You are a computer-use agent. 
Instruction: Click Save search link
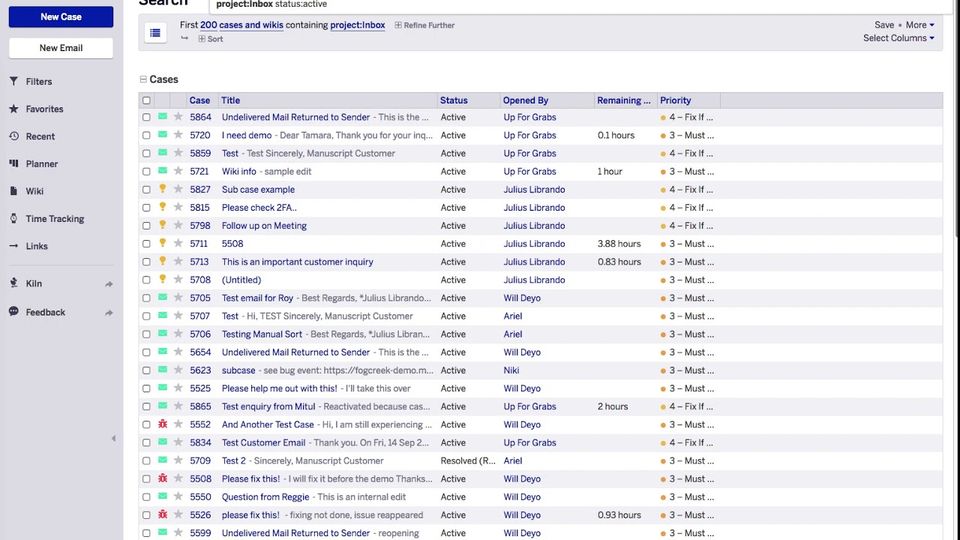pyautogui.click(x=884, y=25)
